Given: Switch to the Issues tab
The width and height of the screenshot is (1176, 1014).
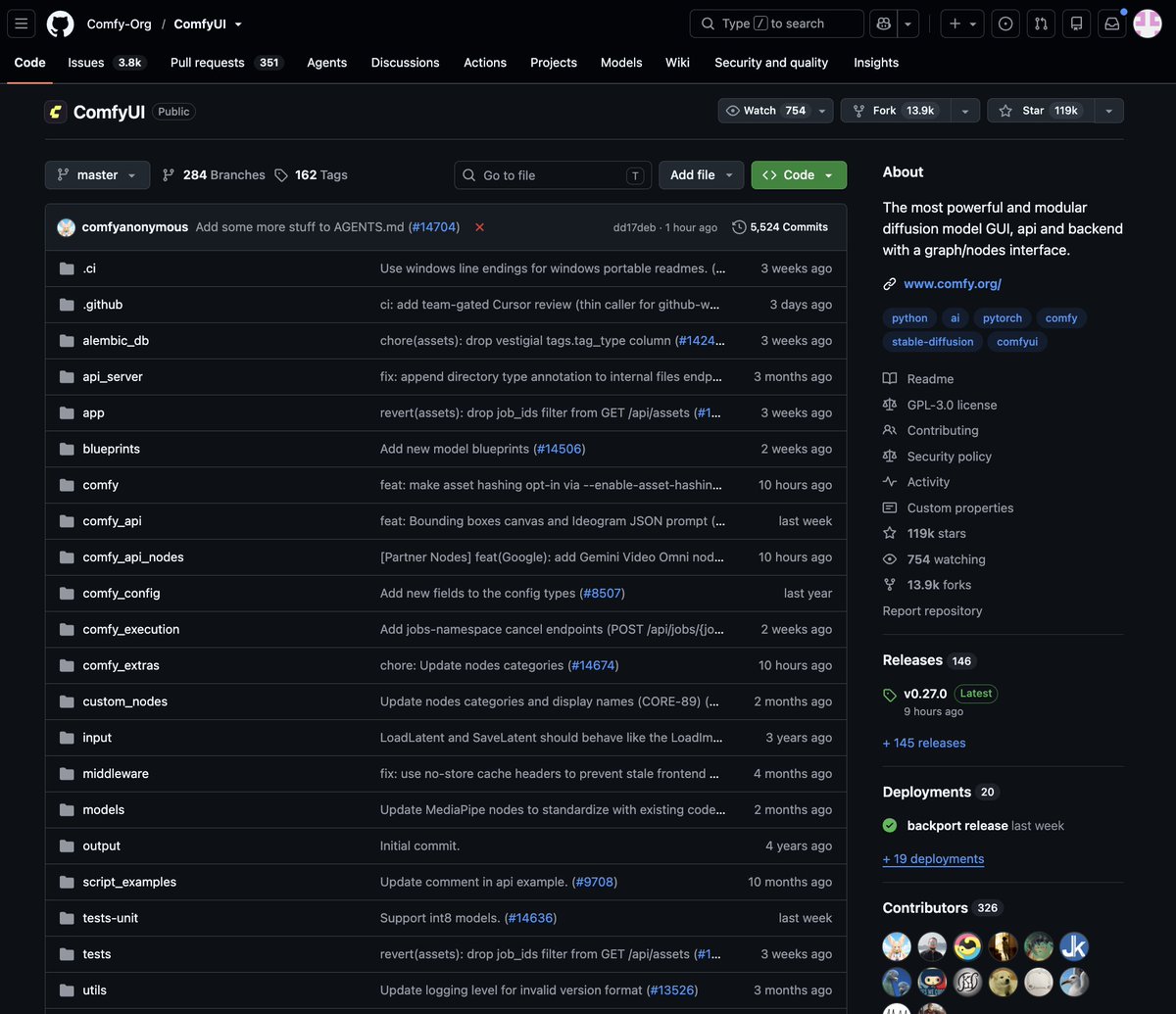Looking at the screenshot, I should (x=105, y=63).
